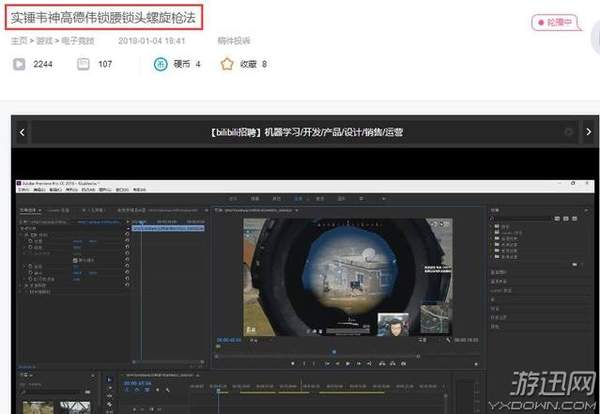600x414 pixels.
Task: Step forward one frame in Program Monitor
Action: pos(359,363)
